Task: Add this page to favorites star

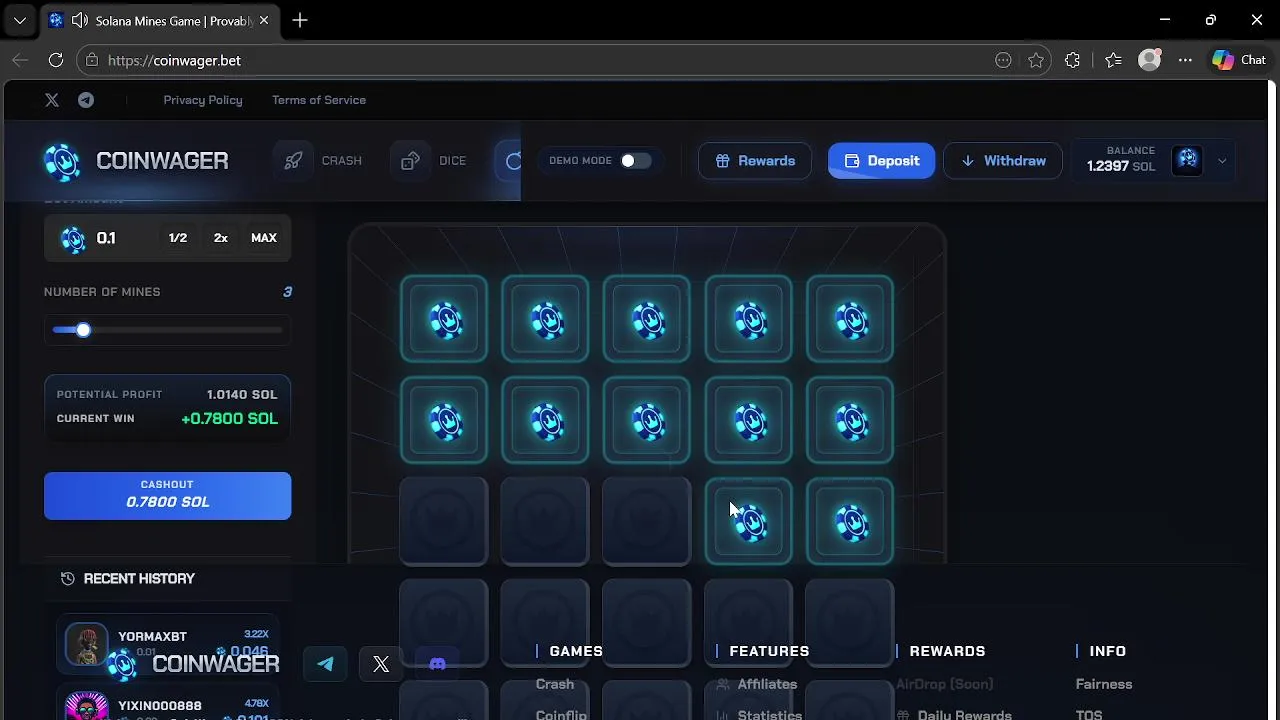Action: tap(1036, 60)
